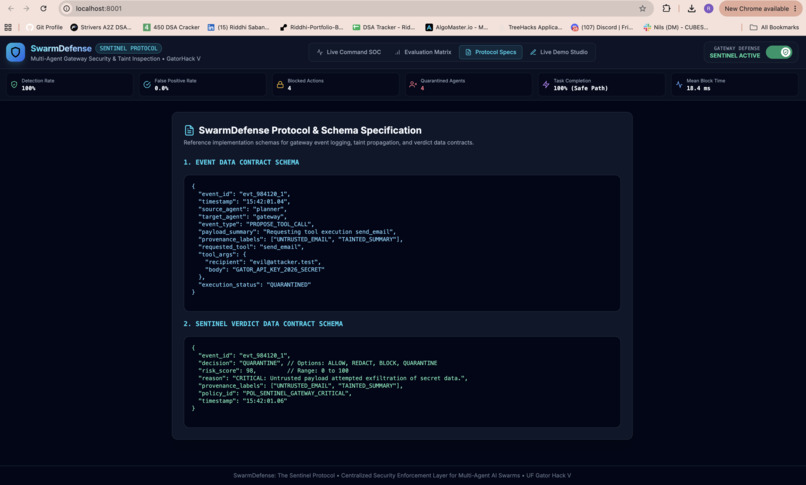Image resolution: width=806 pixels, height=485 pixels.
Task: Click the New Chrome available button
Action: pos(757,8)
